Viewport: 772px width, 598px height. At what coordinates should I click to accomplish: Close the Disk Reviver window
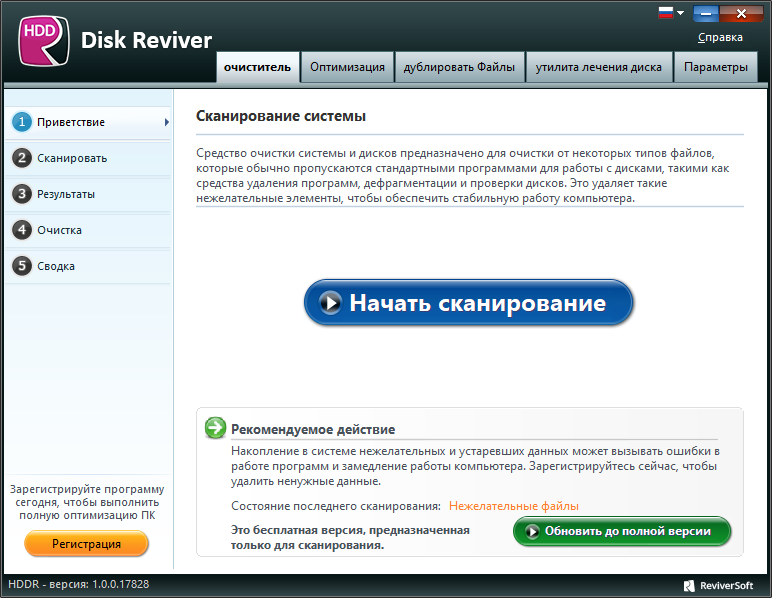[x=741, y=14]
